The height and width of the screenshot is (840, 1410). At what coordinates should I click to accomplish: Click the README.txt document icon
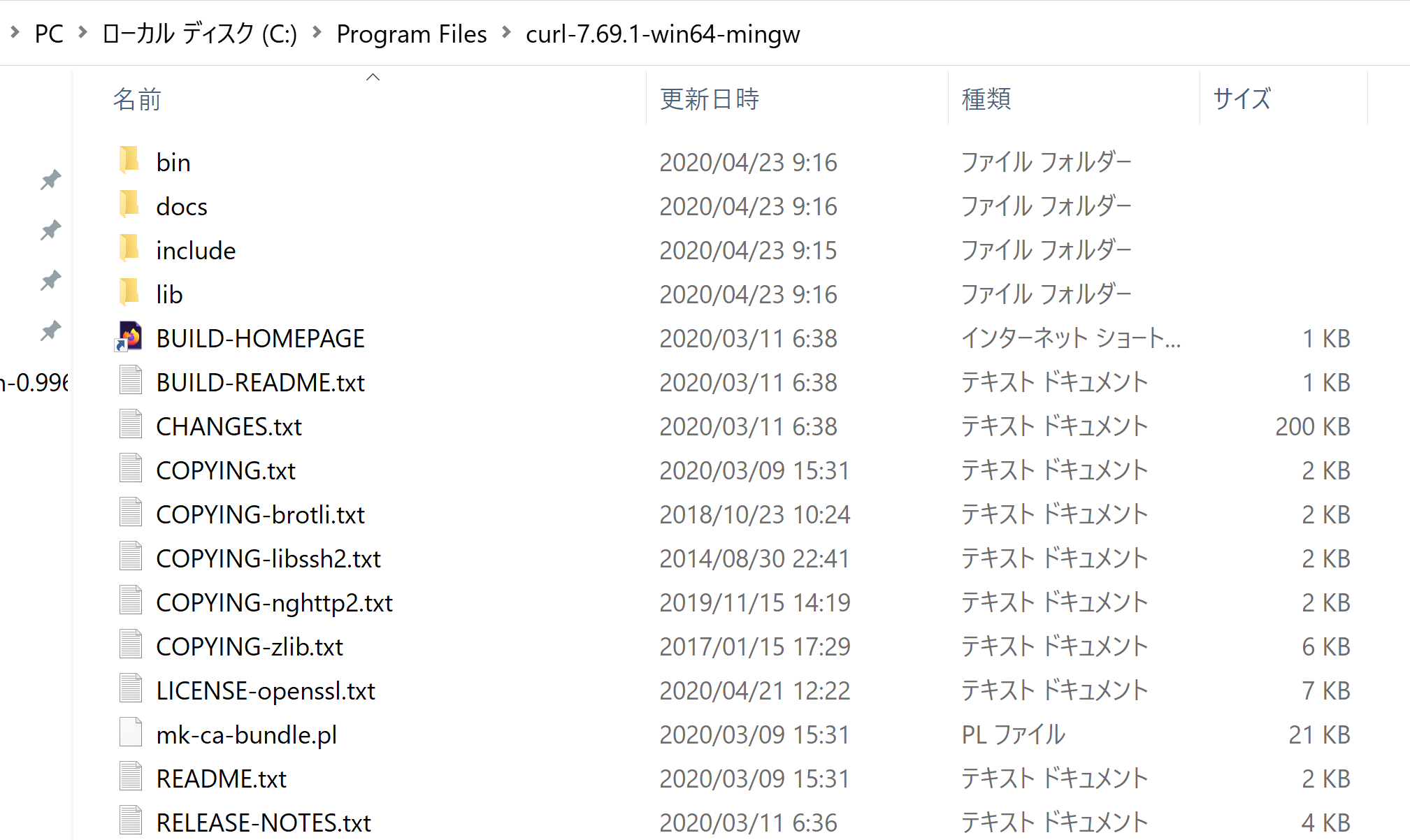tap(131, 777)
